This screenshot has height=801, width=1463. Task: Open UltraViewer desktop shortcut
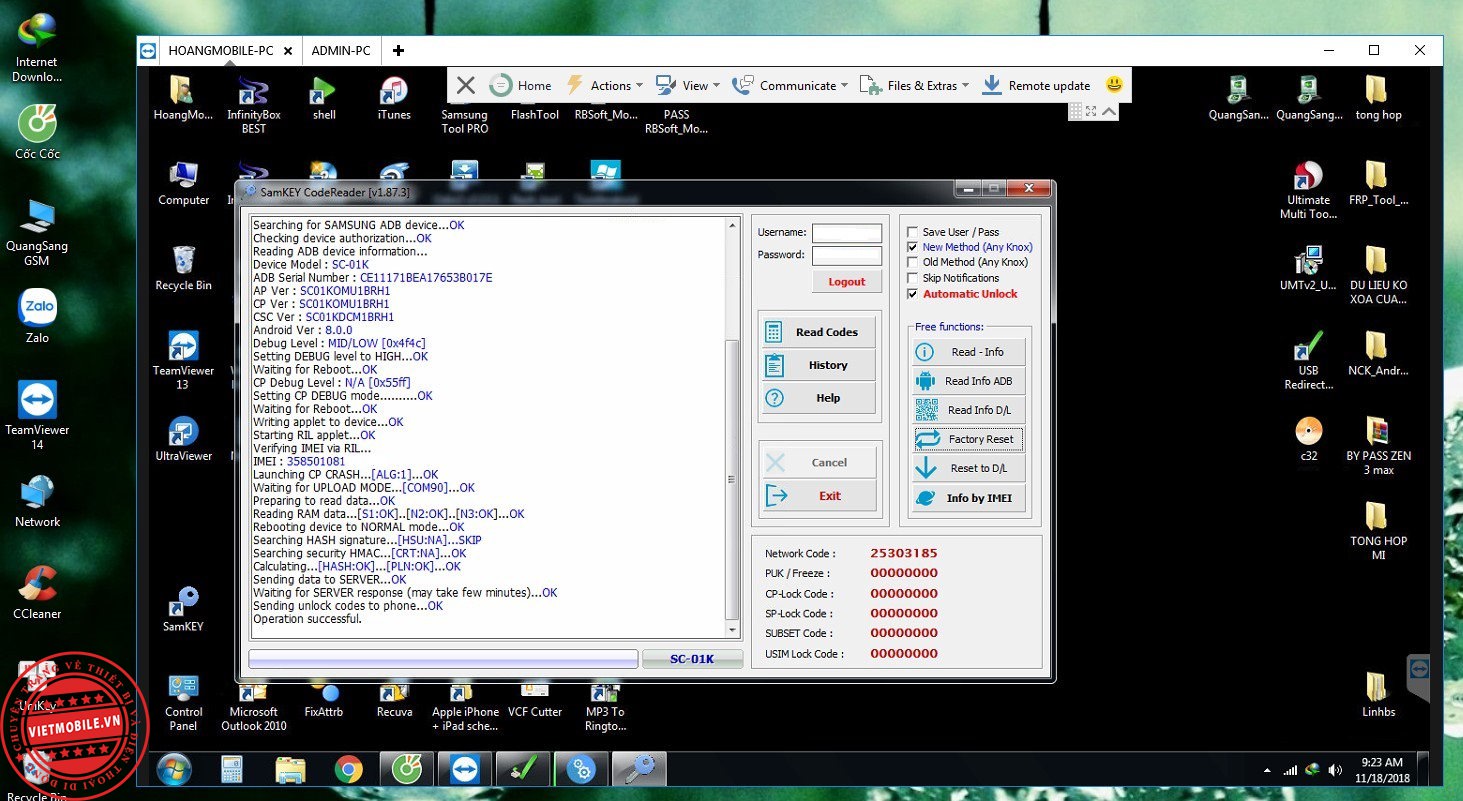tap(184, 439)
